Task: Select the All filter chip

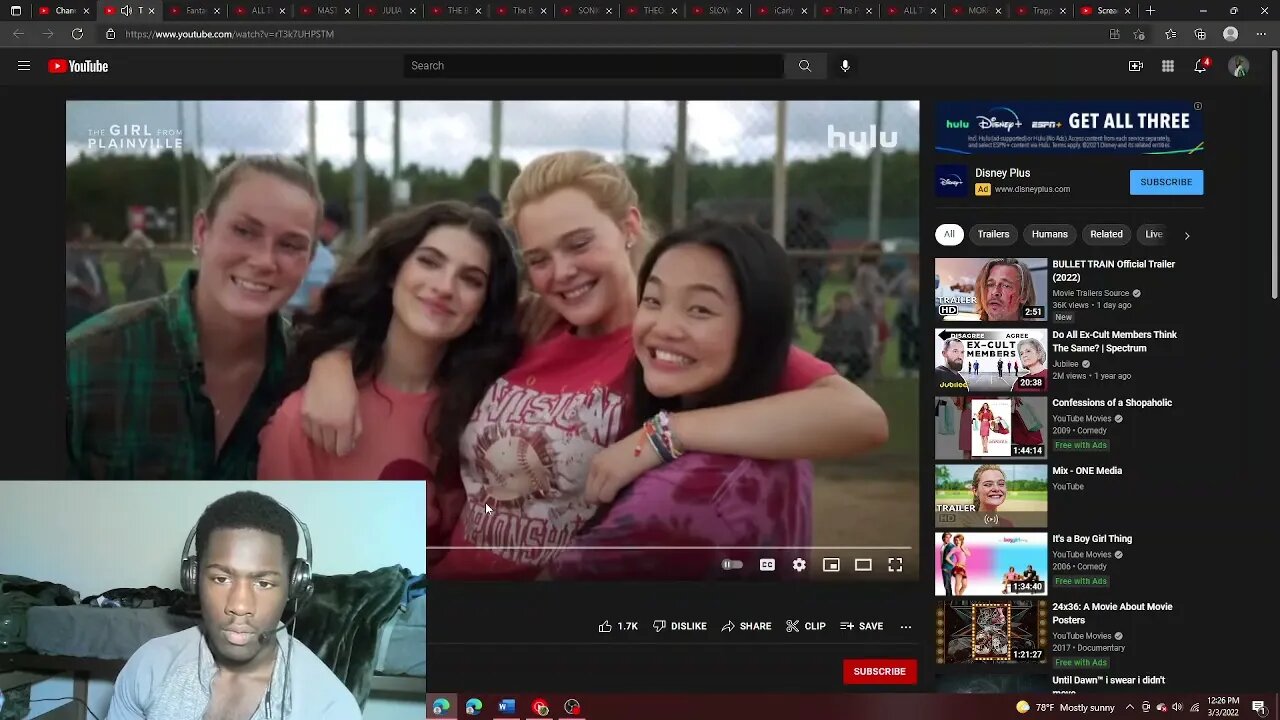Action: (949, 234)
